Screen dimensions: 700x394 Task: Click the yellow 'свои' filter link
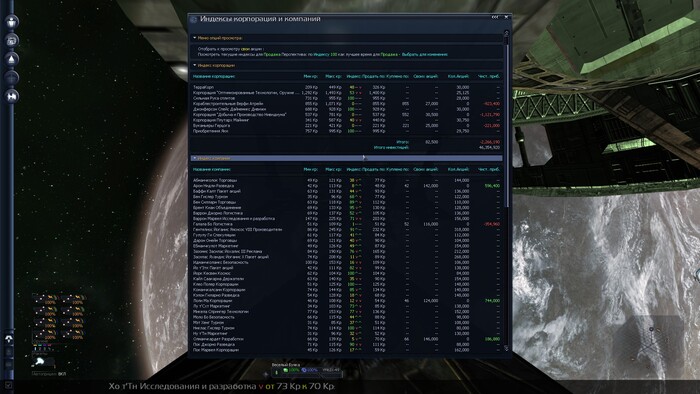pyautogui.click(x=245, y=49)
